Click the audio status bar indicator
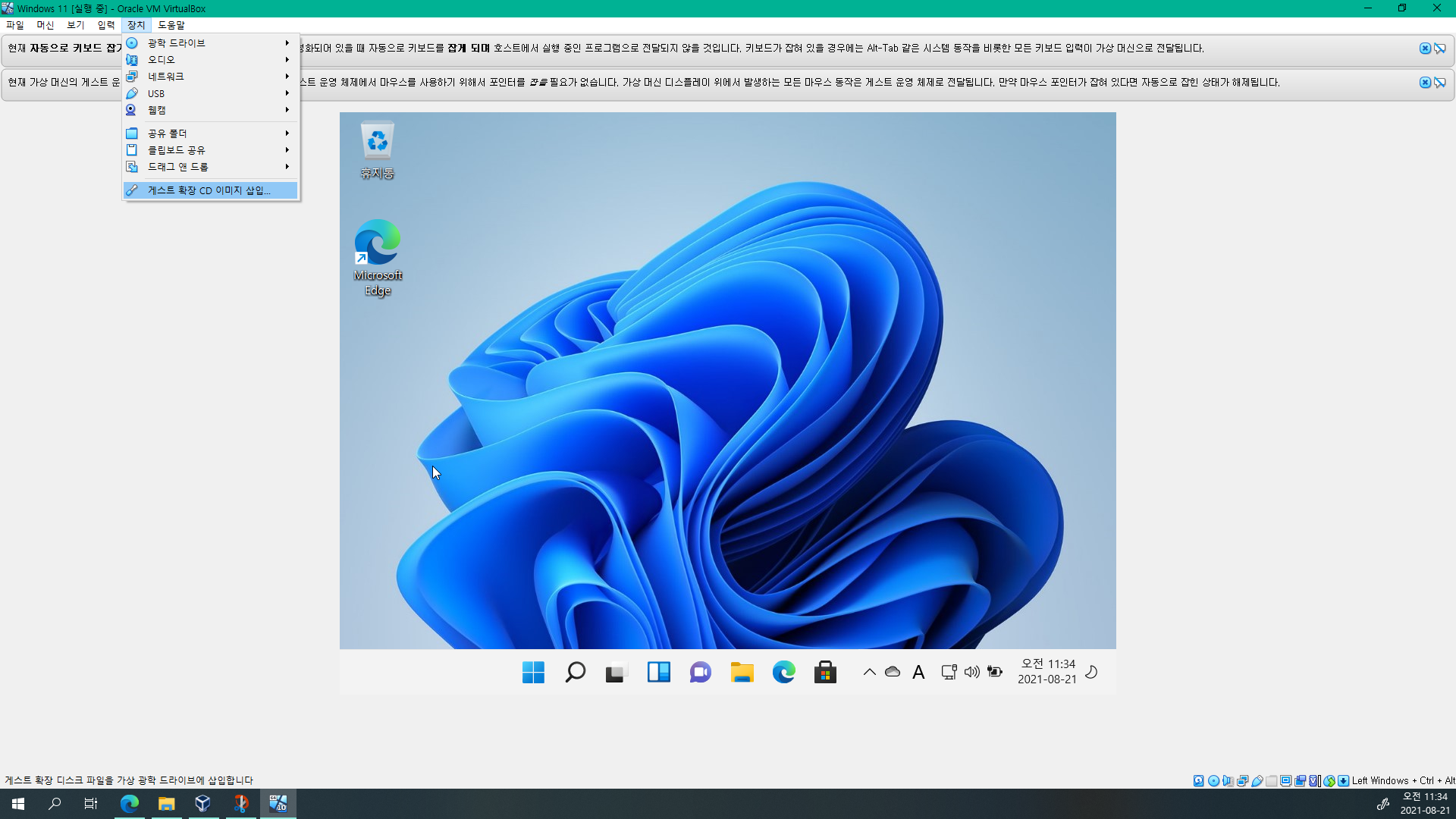Viewport: 1456px width, 819px height. (1228, 780)
